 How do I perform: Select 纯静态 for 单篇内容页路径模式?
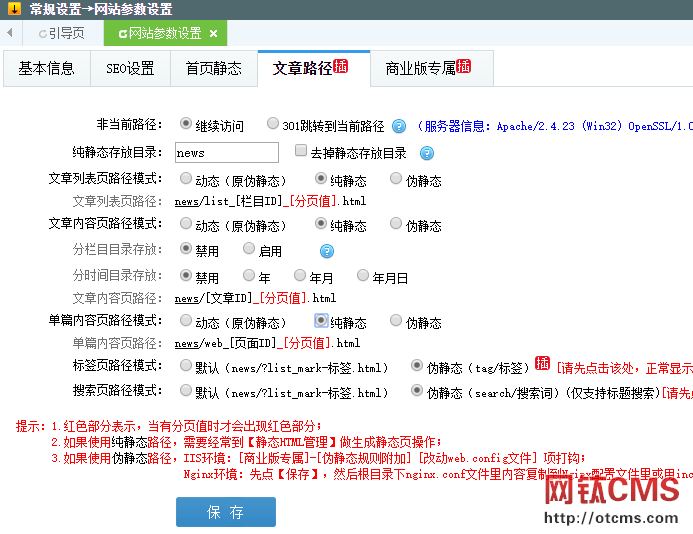[x=321, y=320]
